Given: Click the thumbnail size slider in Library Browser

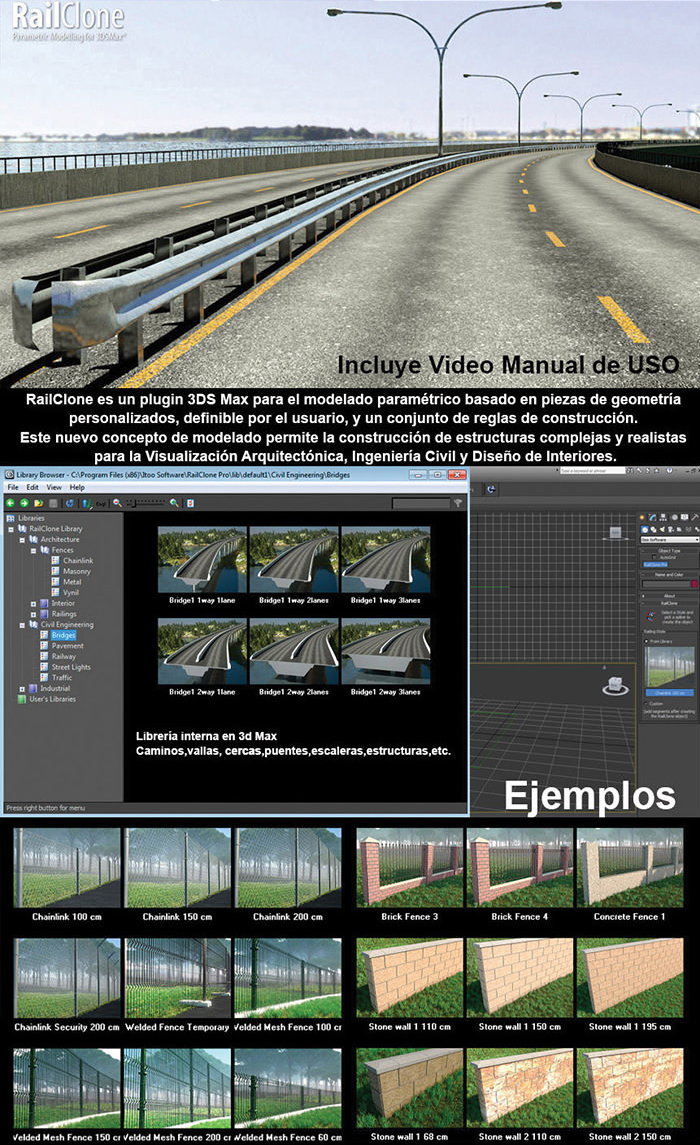Looking at the screenshot, I should pos(145,503).
